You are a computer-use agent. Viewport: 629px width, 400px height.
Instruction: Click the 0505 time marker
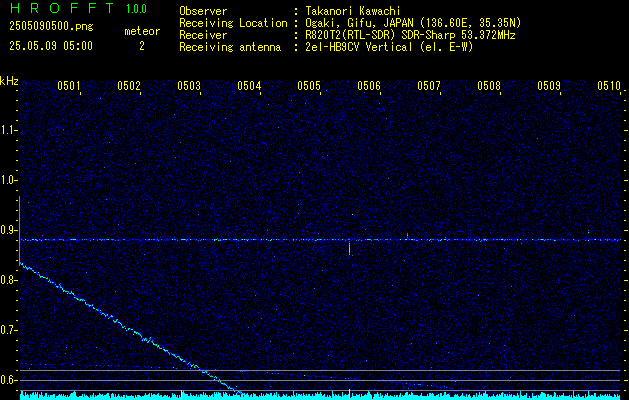(309, 85)
